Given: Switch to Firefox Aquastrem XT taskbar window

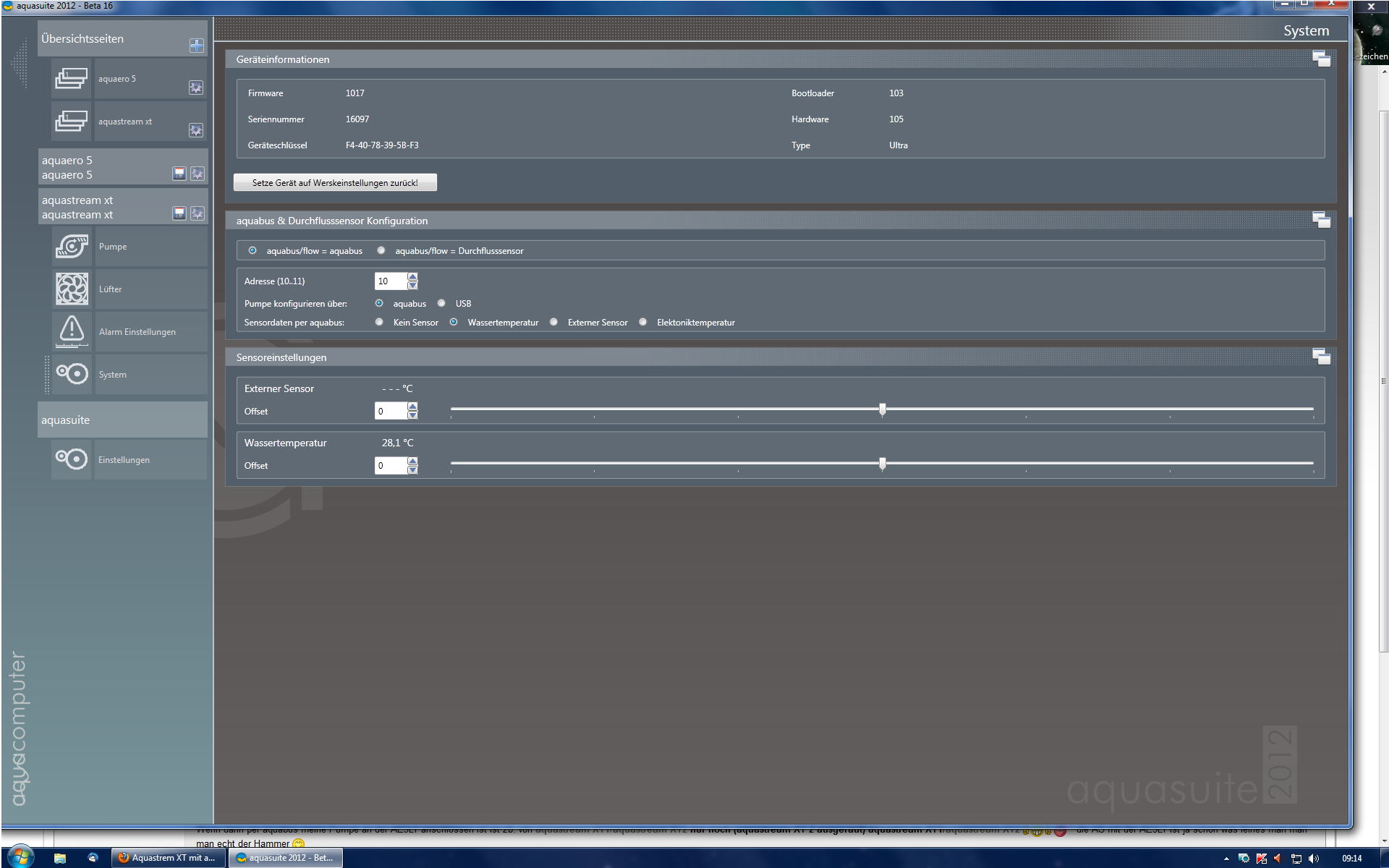Looking at the screenshot, I should click(168, 858).
